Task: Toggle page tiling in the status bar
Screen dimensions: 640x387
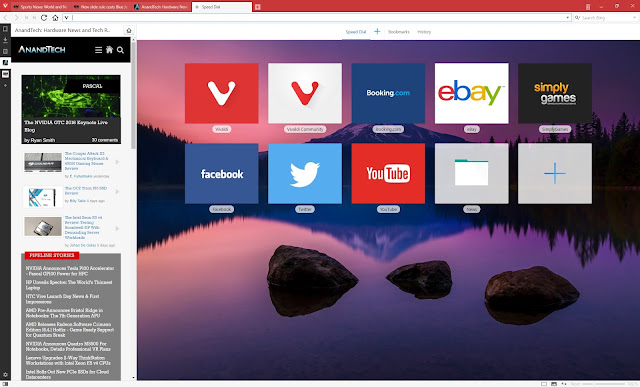Action: pos(544,384)
